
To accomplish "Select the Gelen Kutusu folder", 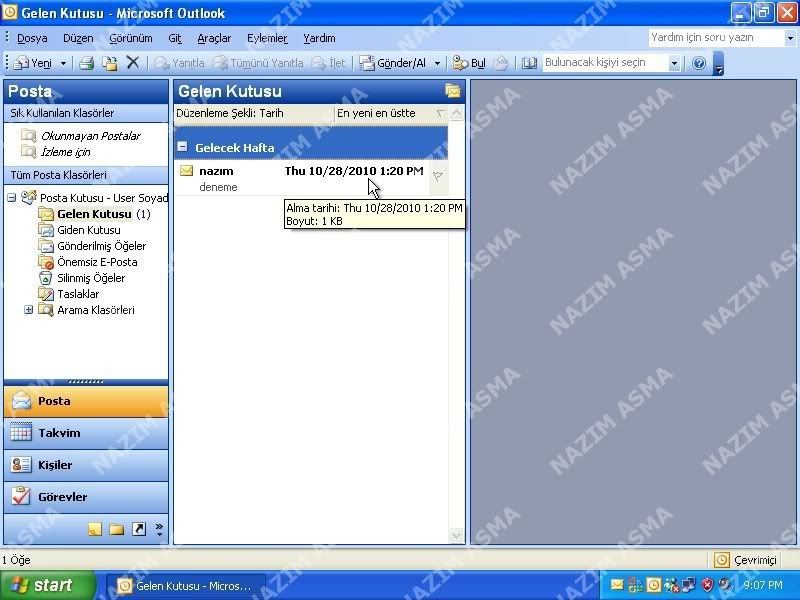I will click(x=94, y=214).
